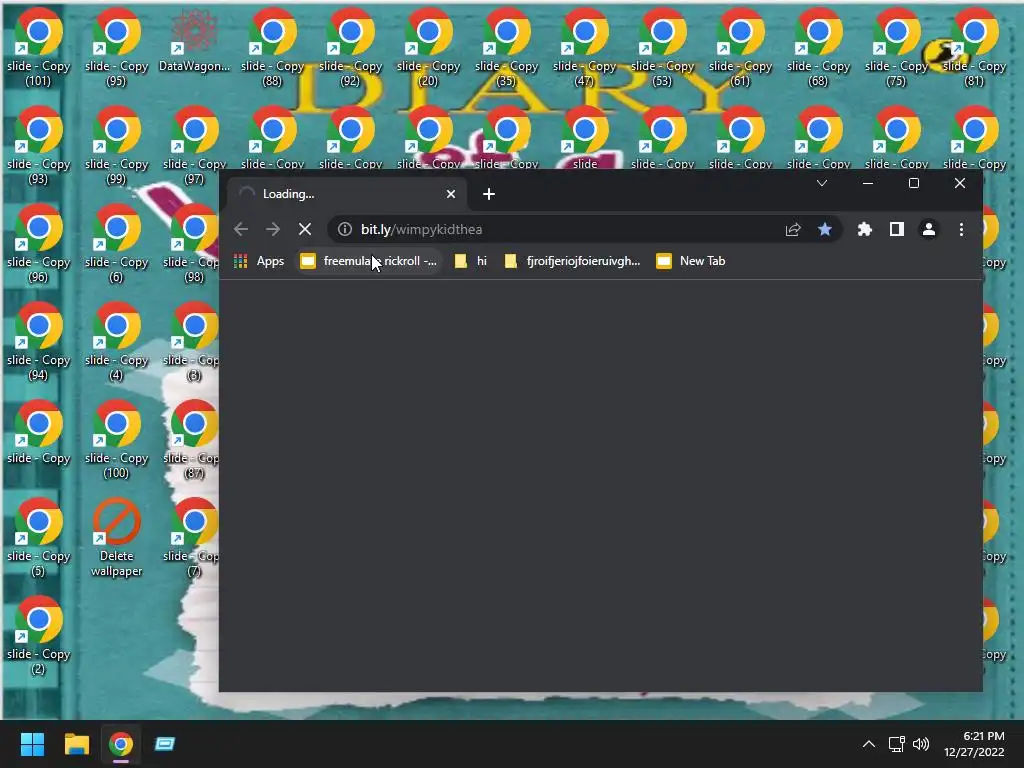
Task: Select the DataWagon desktop shortcut
Action: [195, 40]
